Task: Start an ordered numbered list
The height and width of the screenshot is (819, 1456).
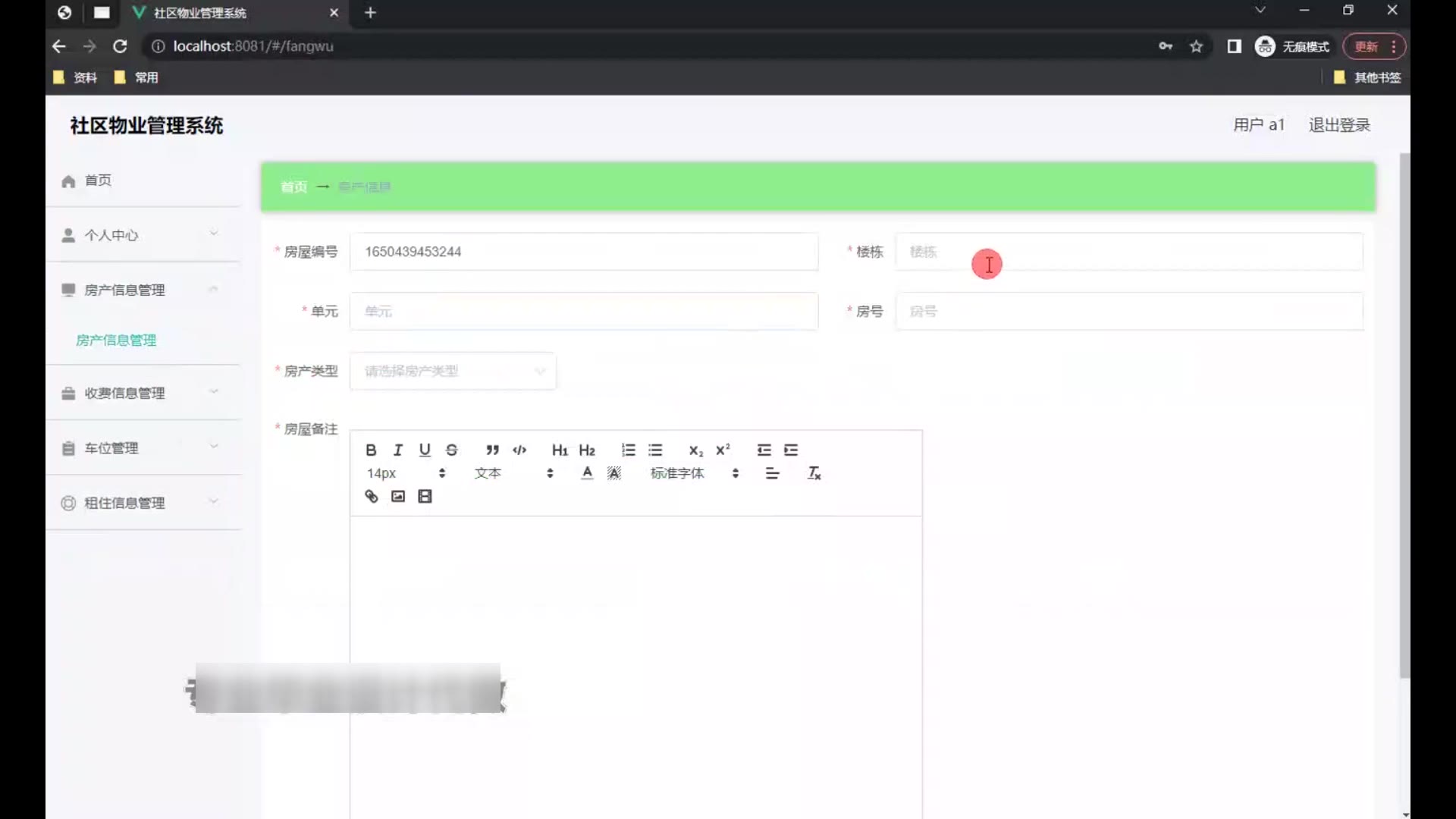Action: (628, 450)
